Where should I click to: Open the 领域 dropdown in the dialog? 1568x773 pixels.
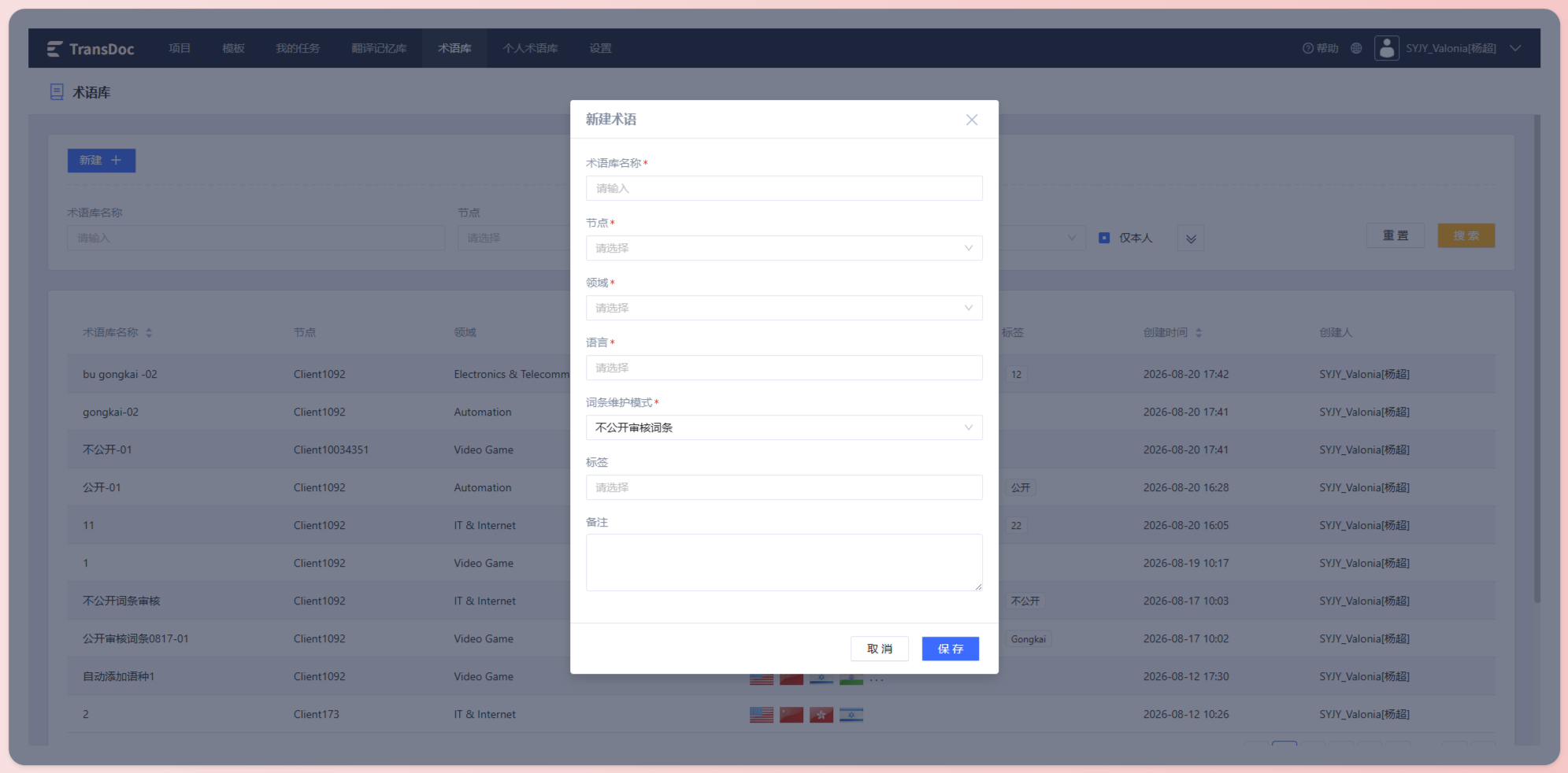click(784, 308)
